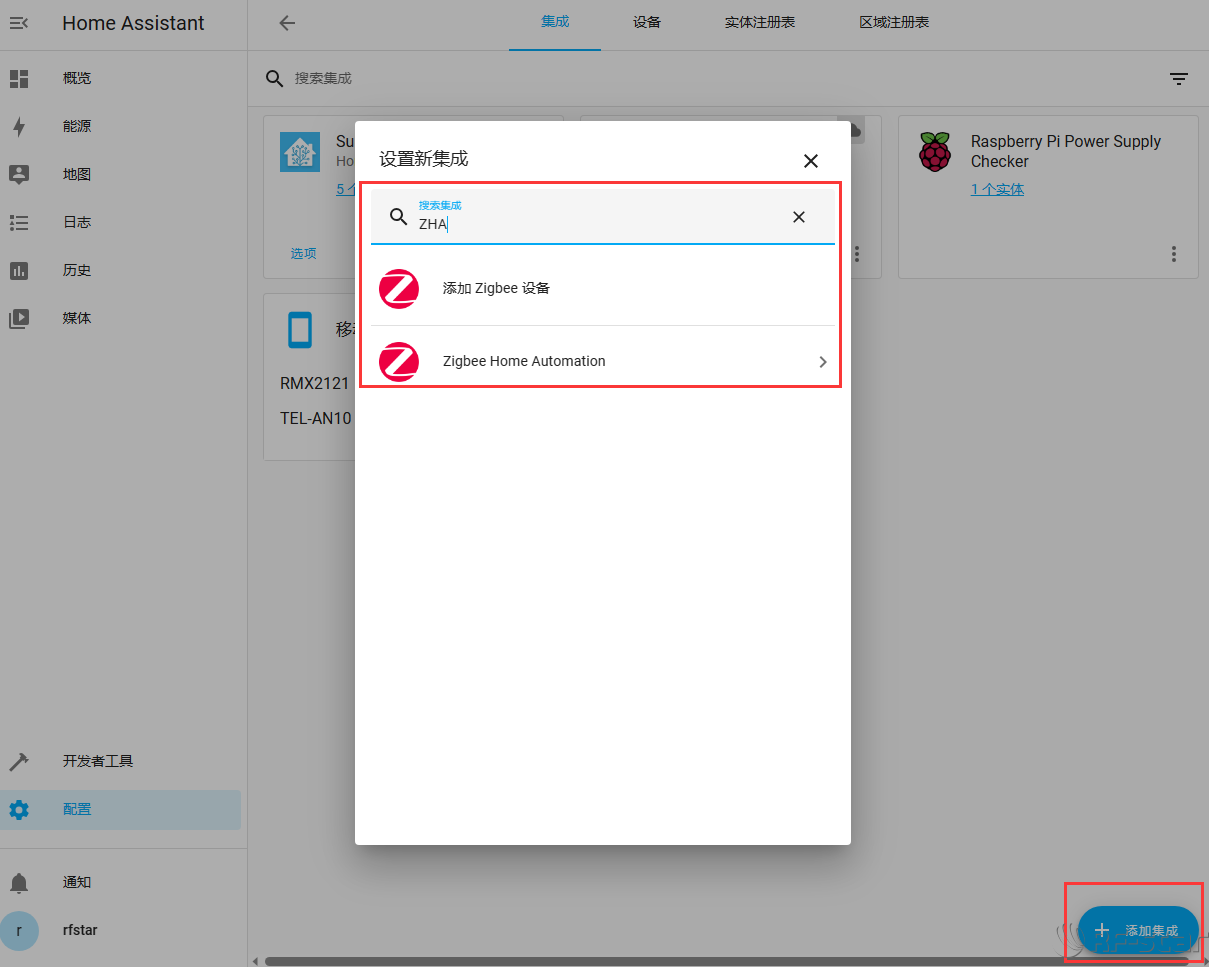Click the 选项 option link

[304, 253]
